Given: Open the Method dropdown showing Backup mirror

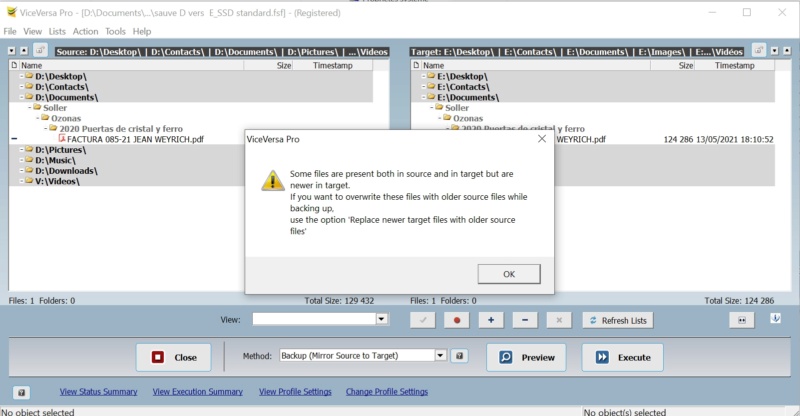Looking at the screenshot, I should click(440, 355).
